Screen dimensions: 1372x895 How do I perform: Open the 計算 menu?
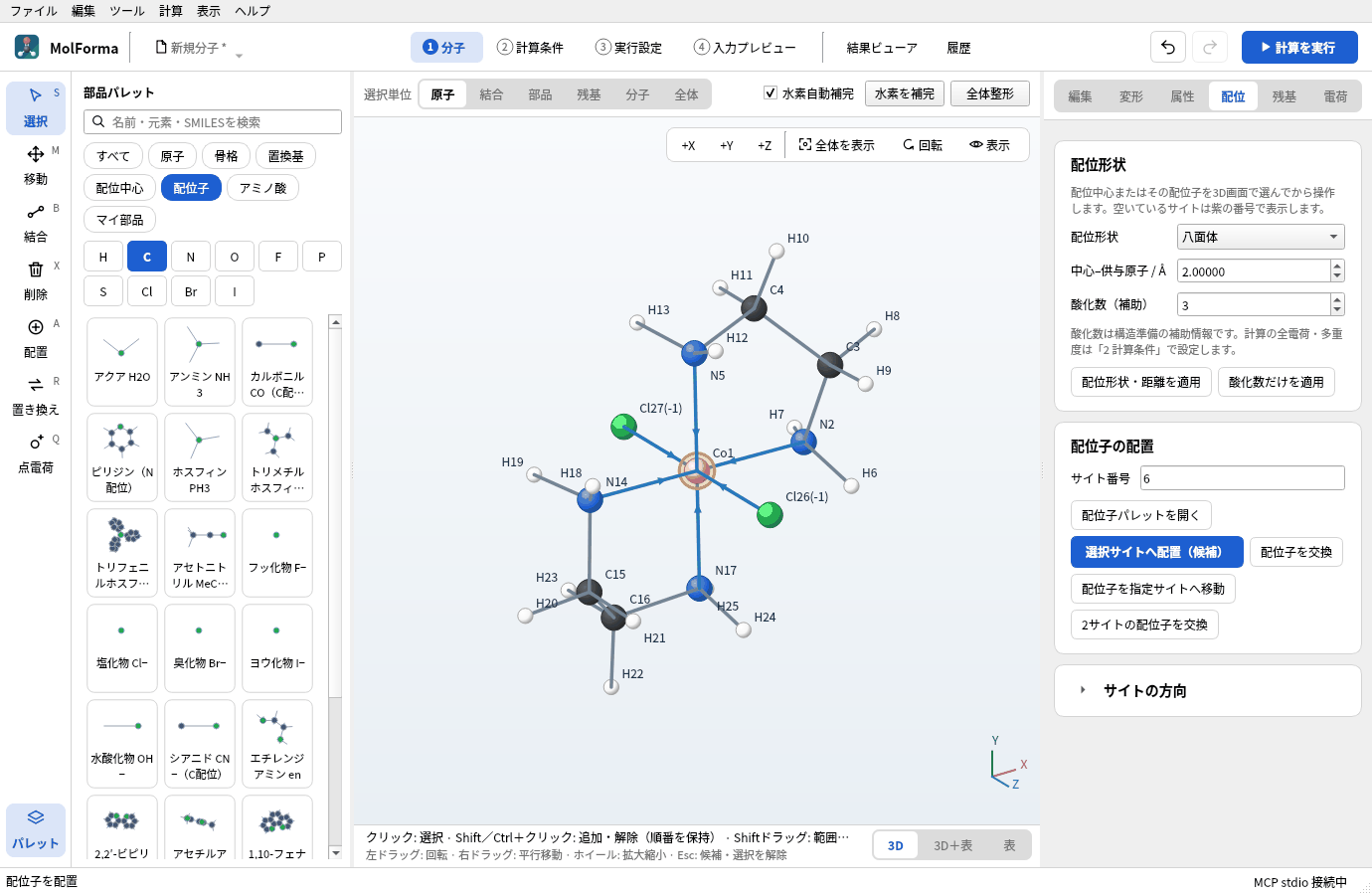click(171, 11)
